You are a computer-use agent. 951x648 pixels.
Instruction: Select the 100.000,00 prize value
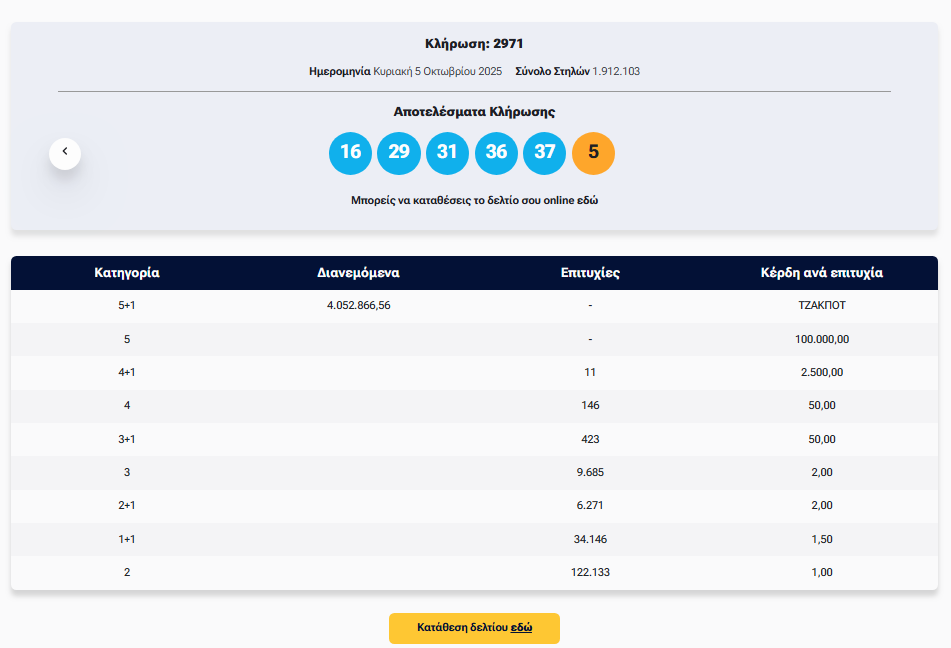click(822, 339)
